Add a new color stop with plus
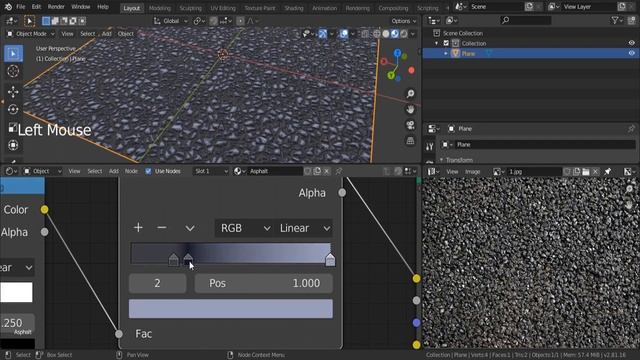This screenshot has height=360, width=640. 138,228
